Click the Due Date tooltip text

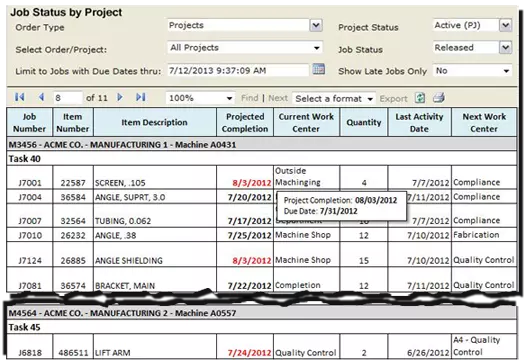(320, 211)
